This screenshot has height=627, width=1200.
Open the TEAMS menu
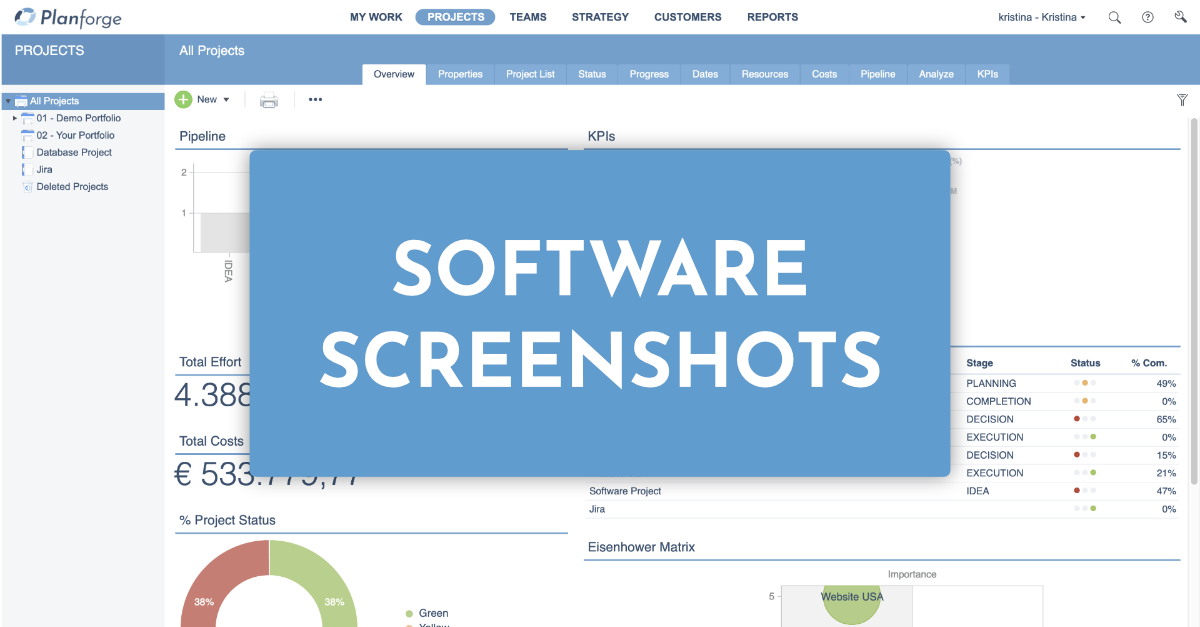[528, 17]
